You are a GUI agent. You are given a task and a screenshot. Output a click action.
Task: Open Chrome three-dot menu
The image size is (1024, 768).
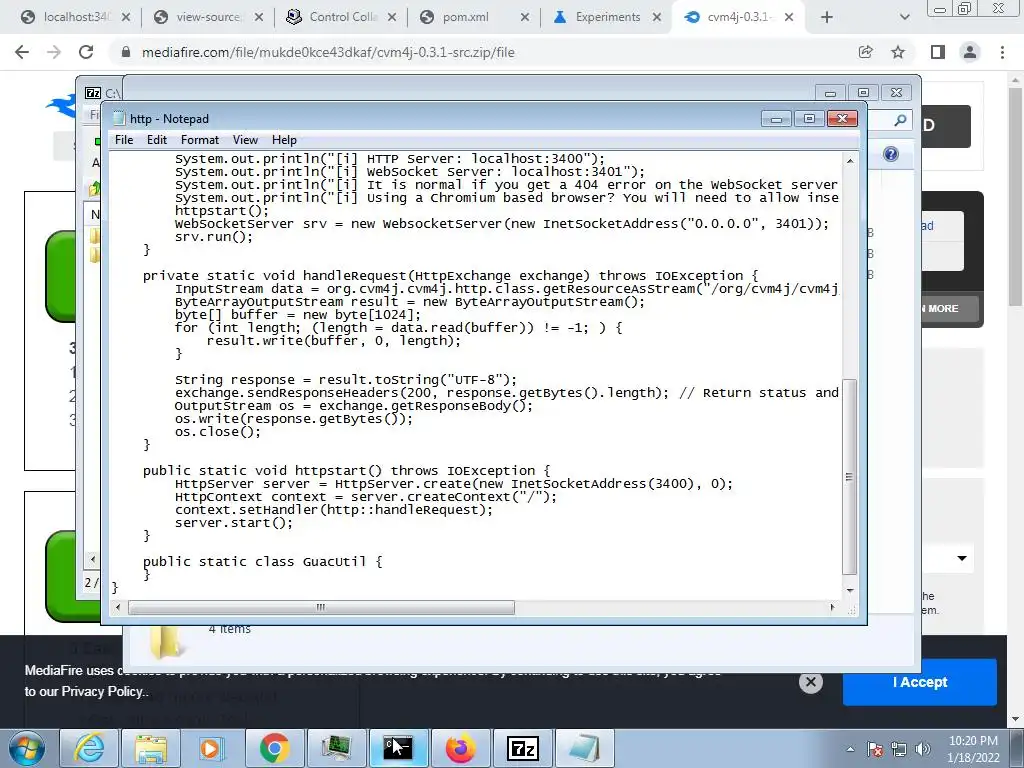[1002, 52]
